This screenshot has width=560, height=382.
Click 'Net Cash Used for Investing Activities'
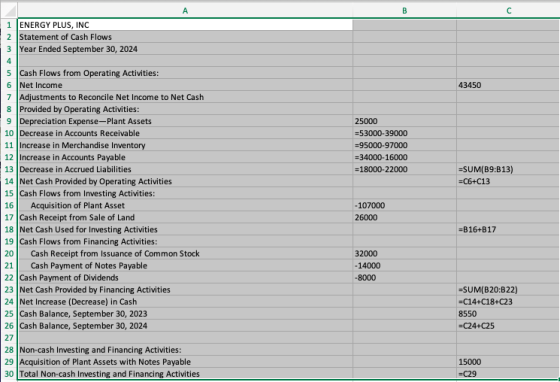(185, 230)
